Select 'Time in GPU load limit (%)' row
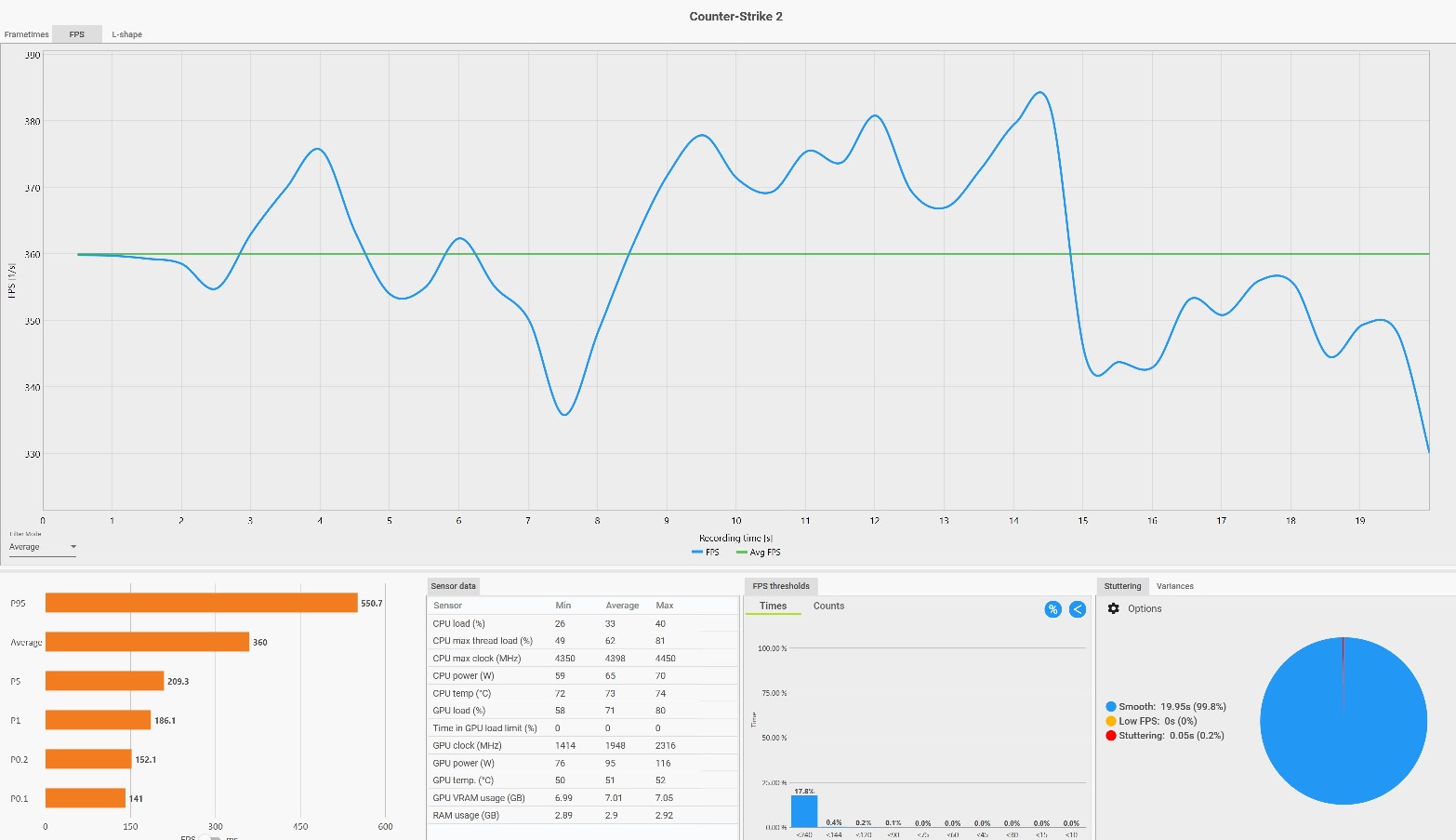This screenshot has width=1456, height=840. pos(583,728)
